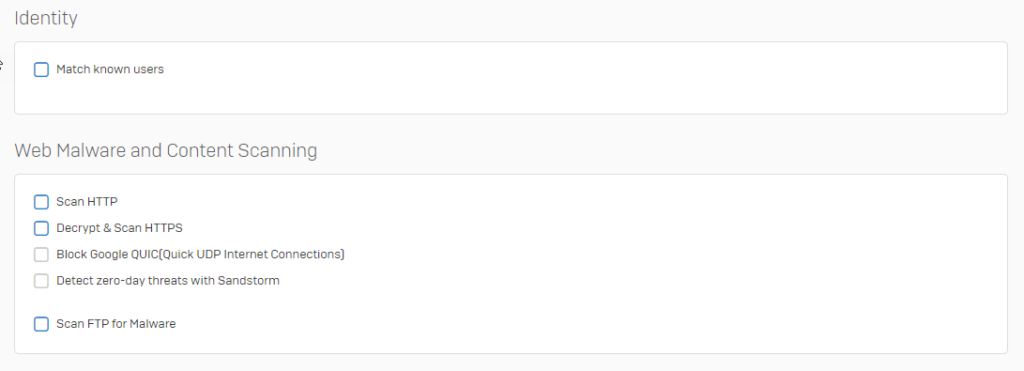Click the Block Google QUIC label text

coord(200,255)
